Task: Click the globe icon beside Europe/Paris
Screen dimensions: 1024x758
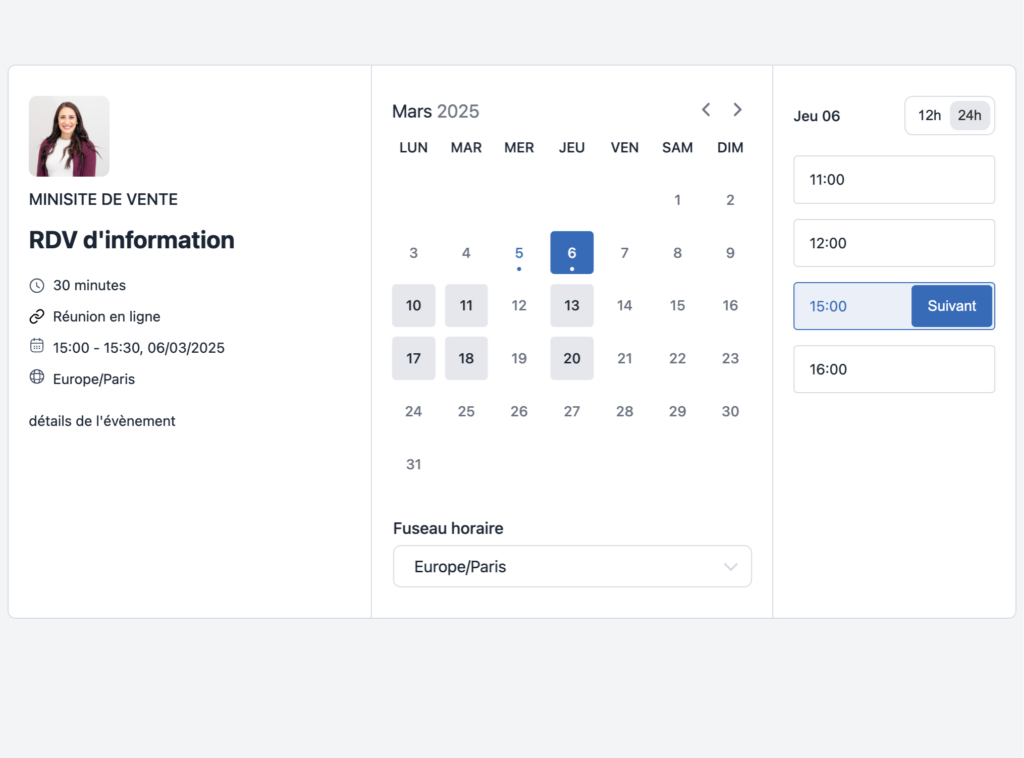Action: (x=37, y=378)
